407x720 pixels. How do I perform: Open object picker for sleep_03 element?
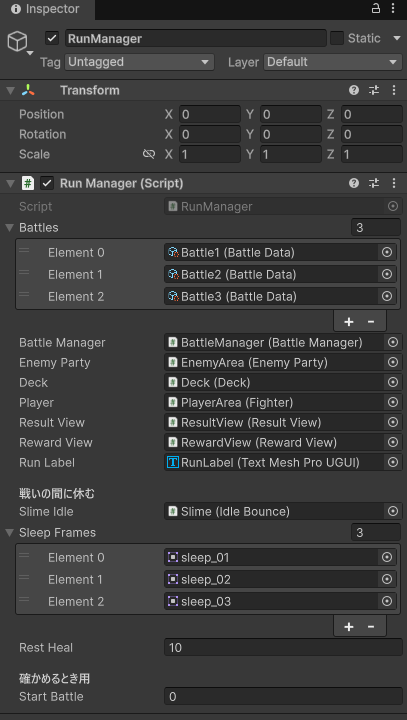(387, 601)
